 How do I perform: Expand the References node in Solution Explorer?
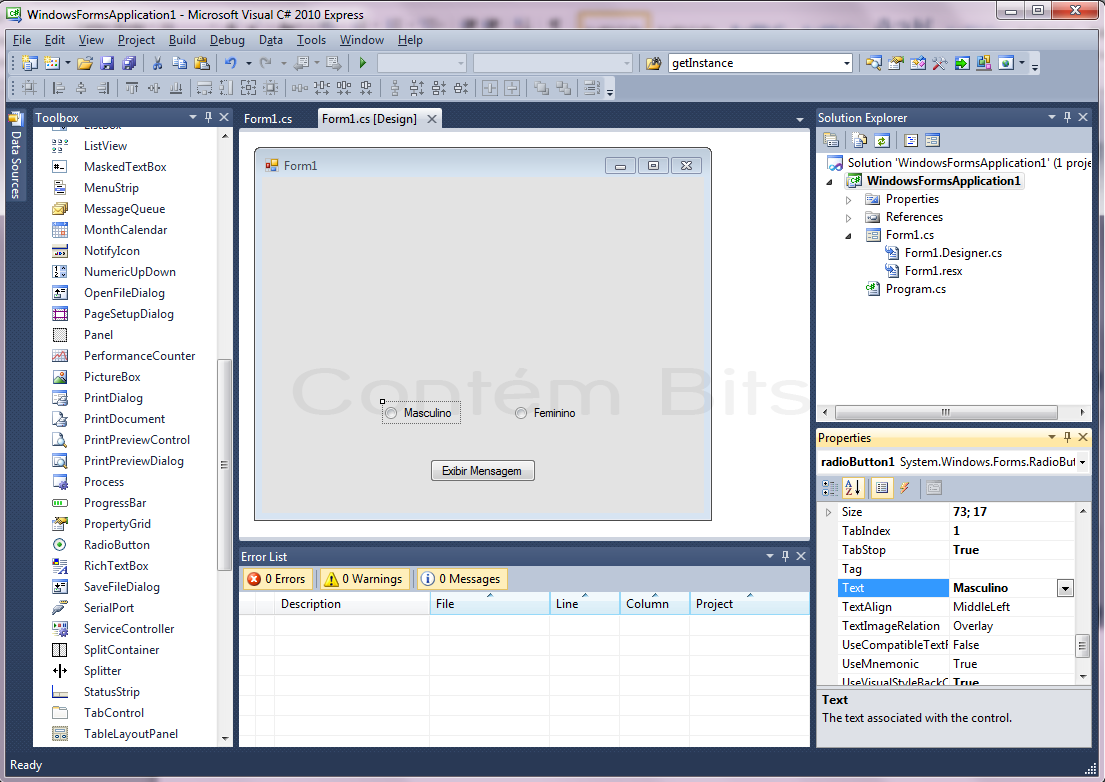[848, 218]
